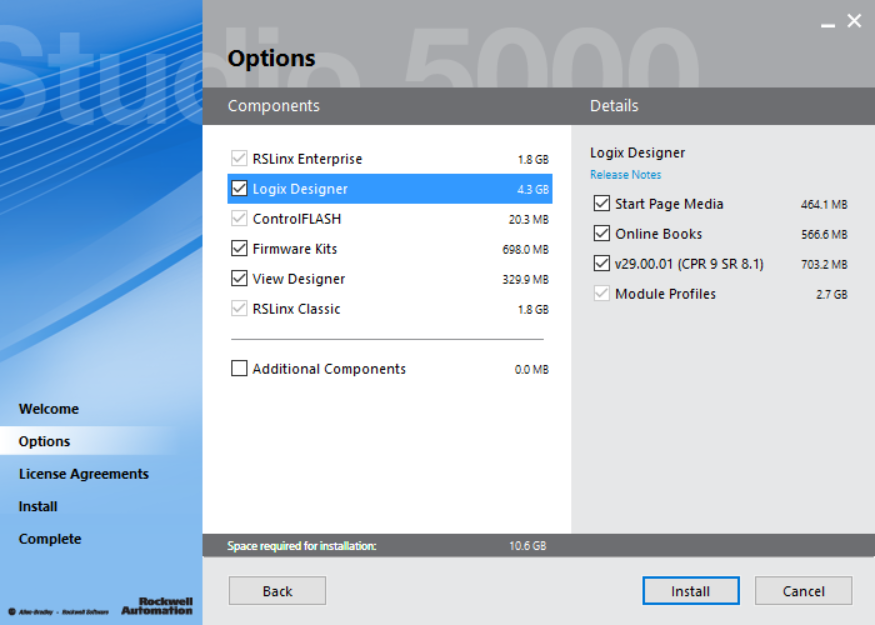Click the 4.3 GB size of Logix Designer
Image resolution: width=875 pixels, height=625 pixels.
tap(533, 189)
